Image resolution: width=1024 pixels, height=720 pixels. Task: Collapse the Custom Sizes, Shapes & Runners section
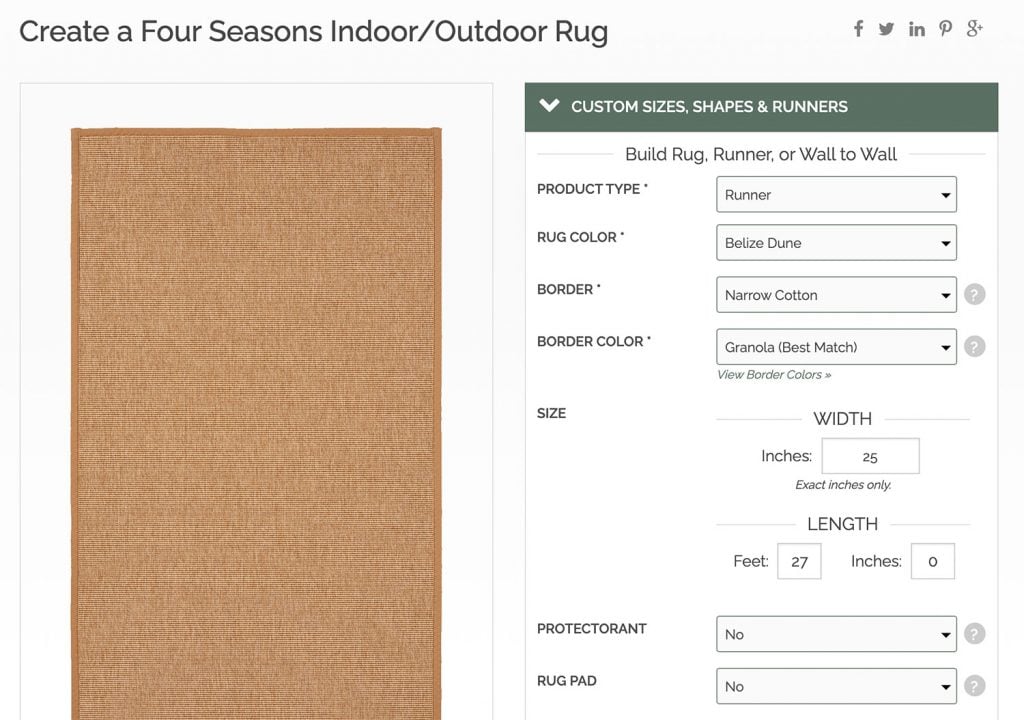click(x=549, y=106)
